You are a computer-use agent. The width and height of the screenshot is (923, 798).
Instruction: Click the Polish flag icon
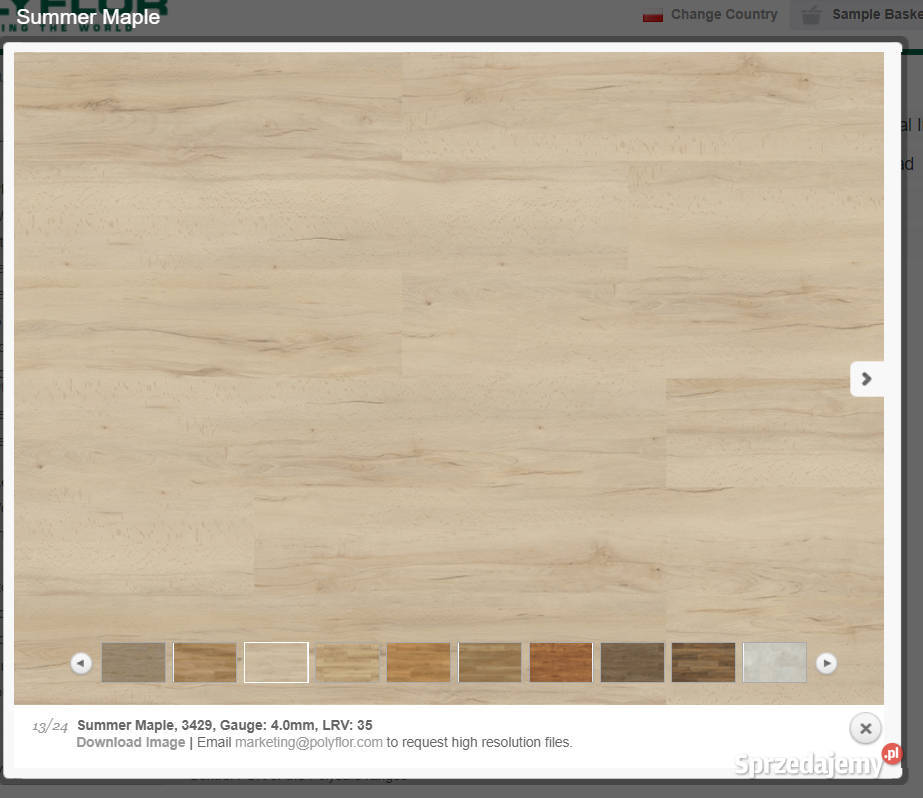tap(653, 15)
